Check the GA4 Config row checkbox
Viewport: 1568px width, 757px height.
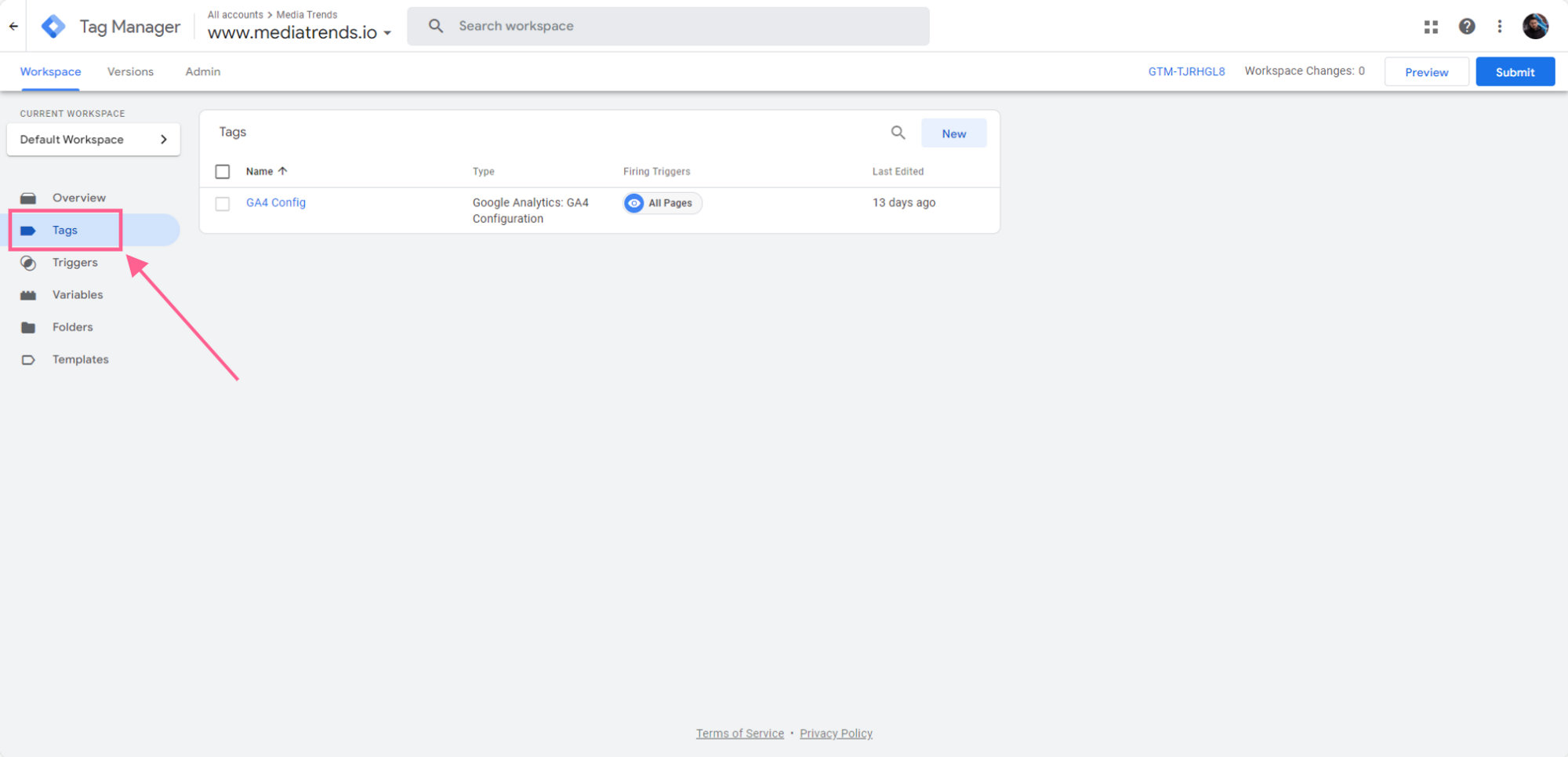coord(223,204)
